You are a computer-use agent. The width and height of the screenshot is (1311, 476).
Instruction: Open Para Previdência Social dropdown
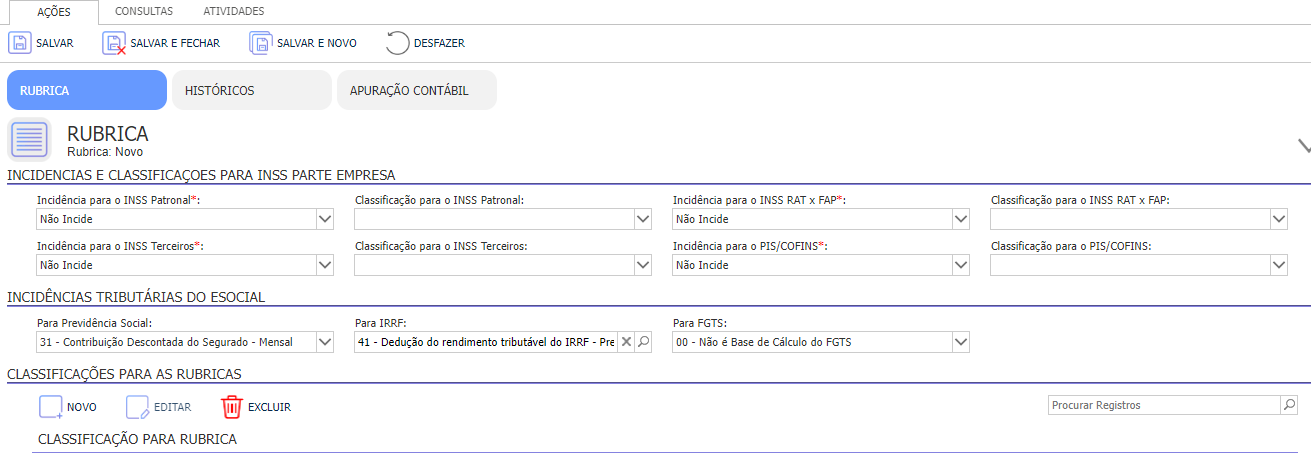pos(324,342)
